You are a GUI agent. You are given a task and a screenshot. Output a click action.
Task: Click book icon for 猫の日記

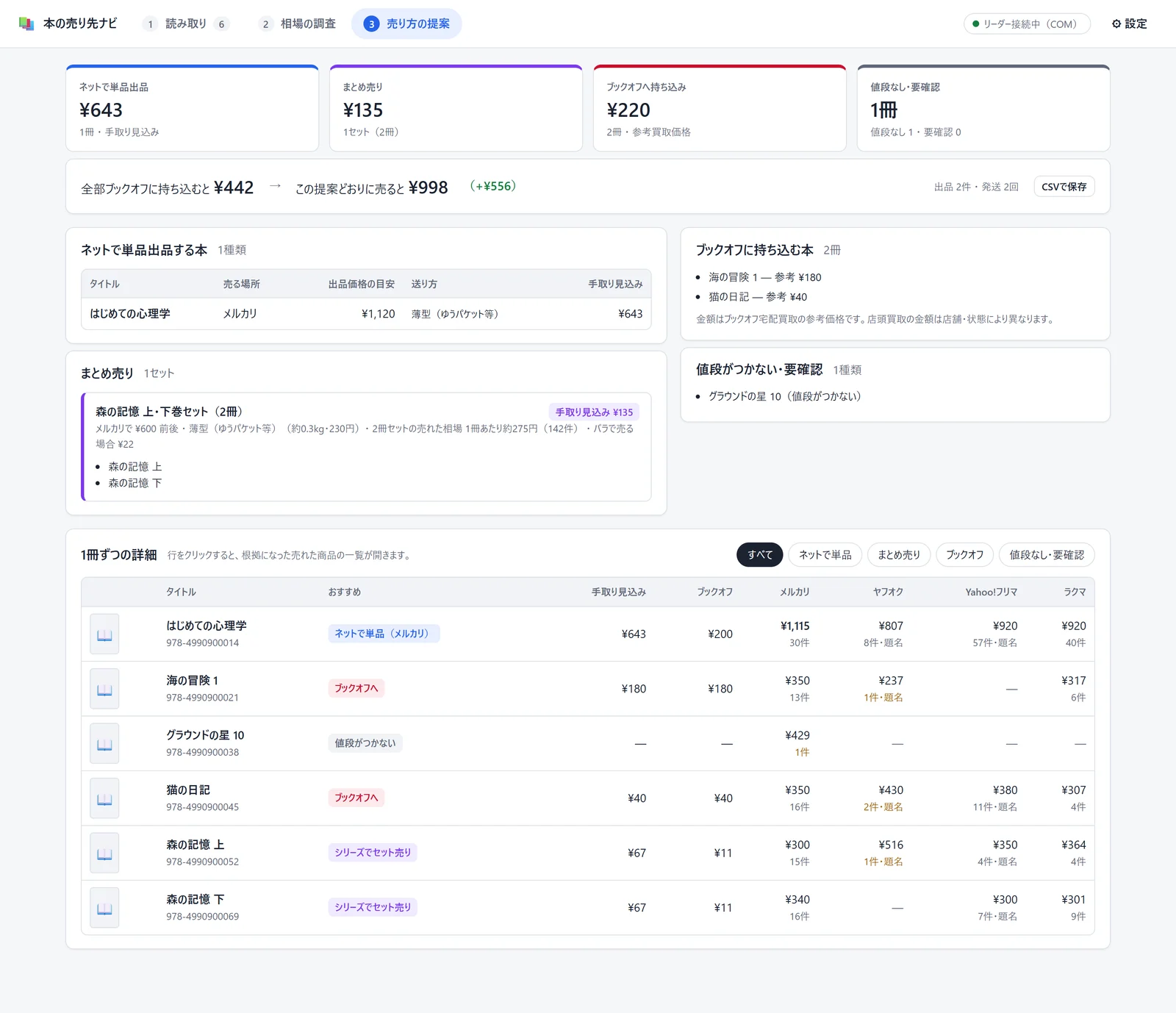pyautogui.click(x=104, y=798)
